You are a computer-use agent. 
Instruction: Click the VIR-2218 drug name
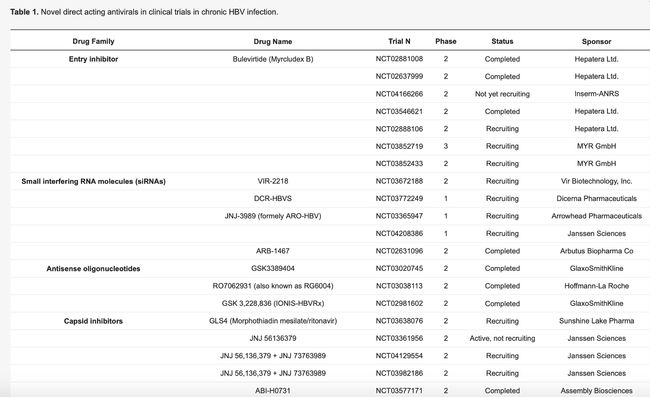pos(273,181)
